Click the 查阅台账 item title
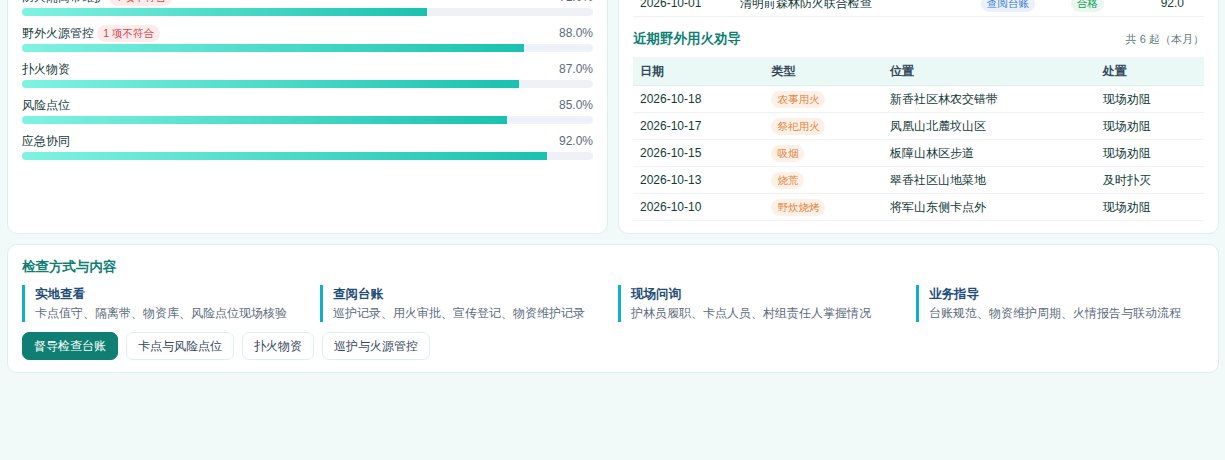 tap(358, 294)
